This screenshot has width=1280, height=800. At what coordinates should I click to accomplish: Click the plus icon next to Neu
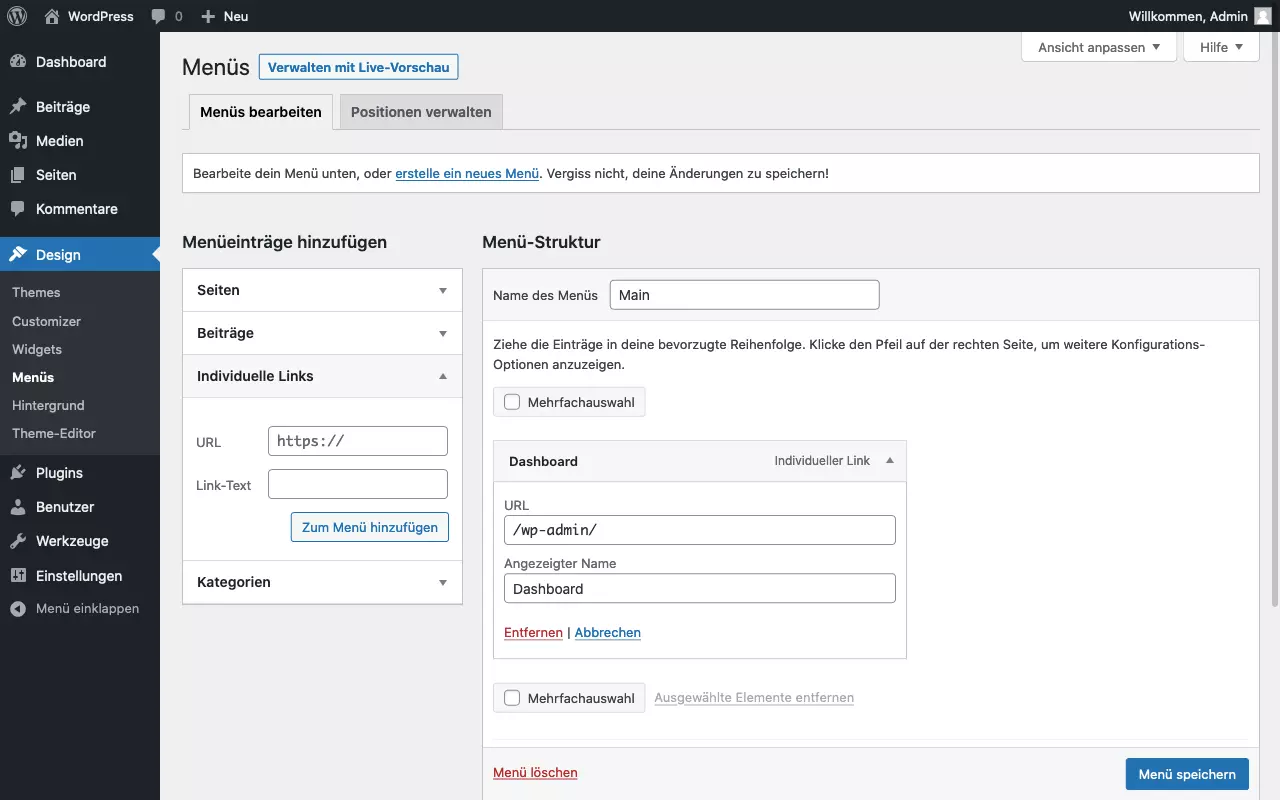coord(208,16)
